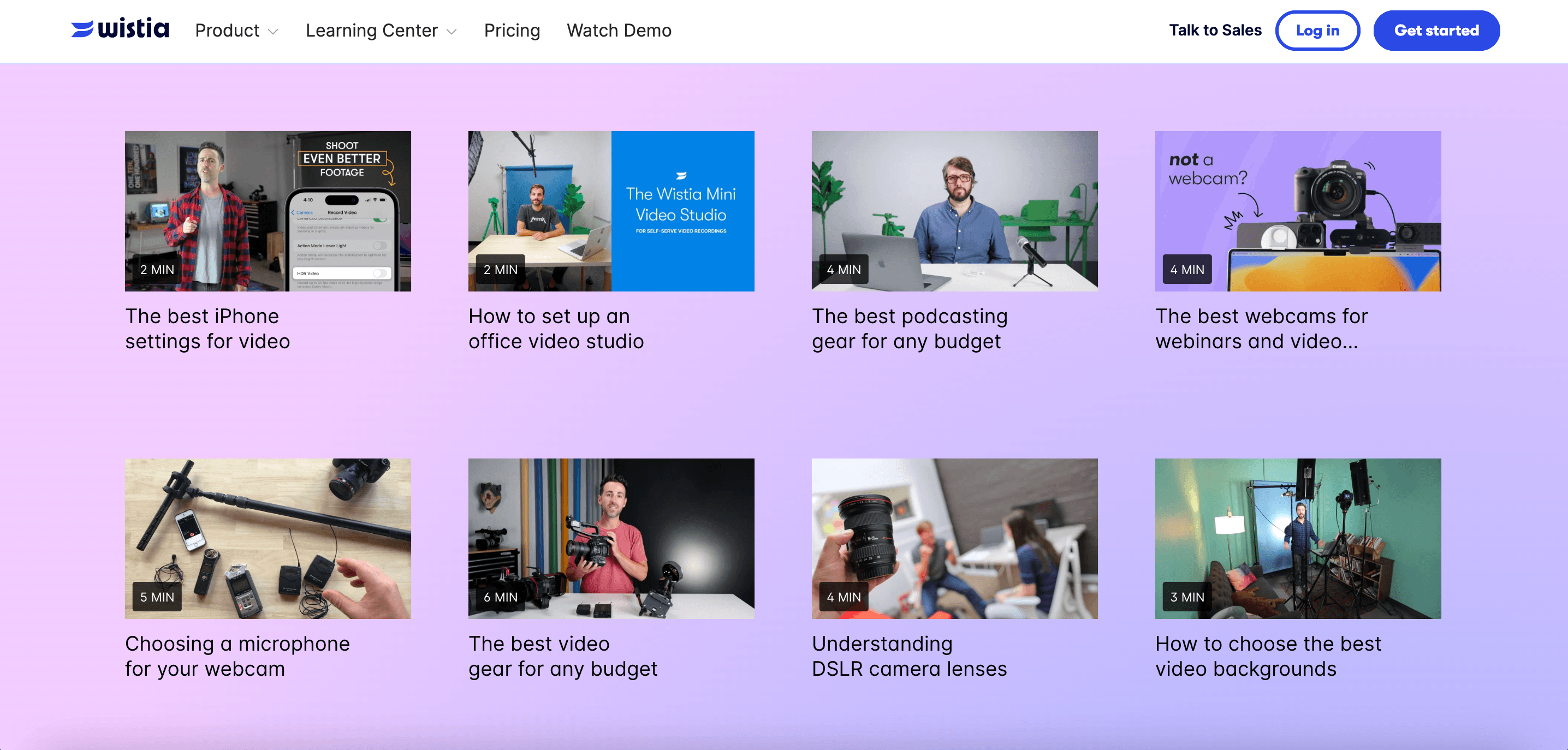Open the podcasting gear video thumbnail
The image size is (1568, 750).
click(954, 211)
